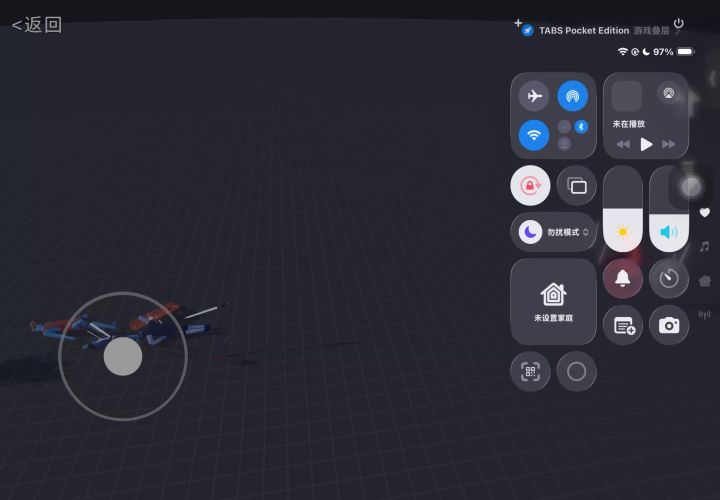Viewport: 720px width, 500px height.
Task: Tap the game's virtual joystick knob
Action: pos(123,356)
